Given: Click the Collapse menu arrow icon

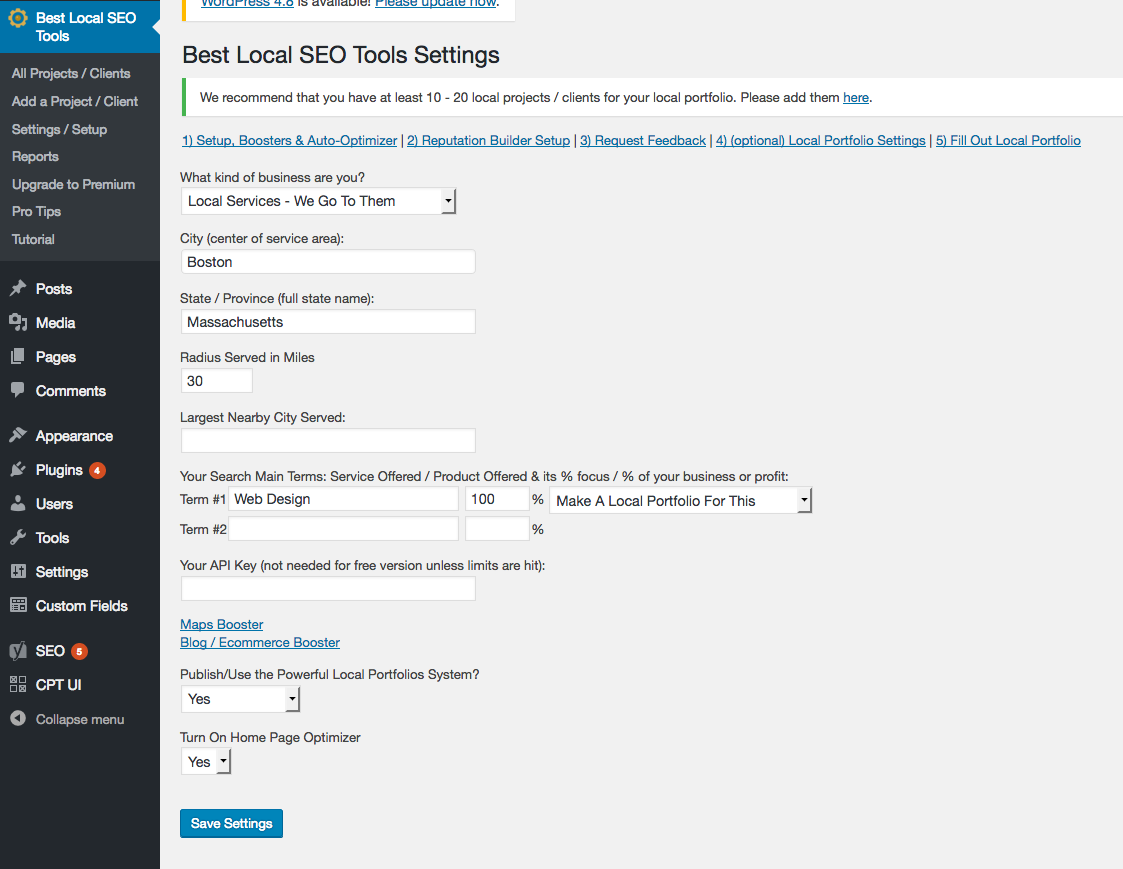Looking at the screenshot, I should tap(18, 719).
